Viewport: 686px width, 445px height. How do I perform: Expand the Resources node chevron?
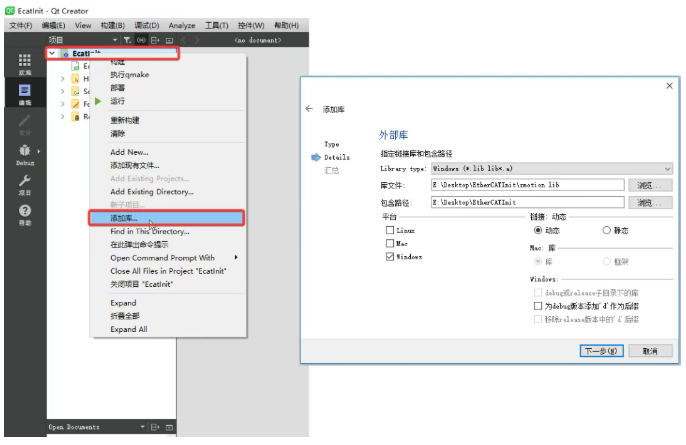(x=63, y=117)
